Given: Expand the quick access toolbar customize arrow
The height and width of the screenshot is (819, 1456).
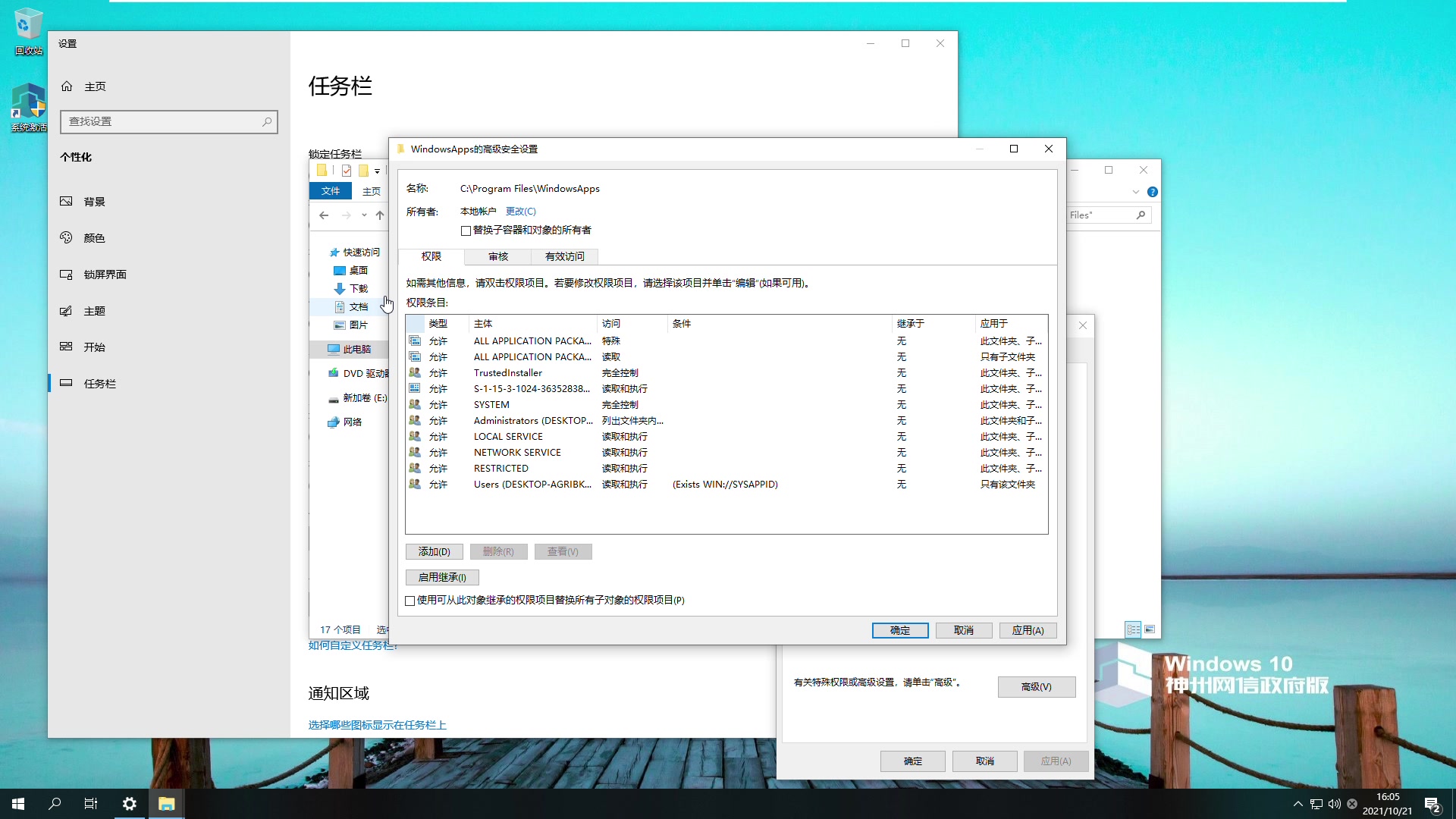Looking at the screenshot, I should pyautogui.click(x=377, y=171).
